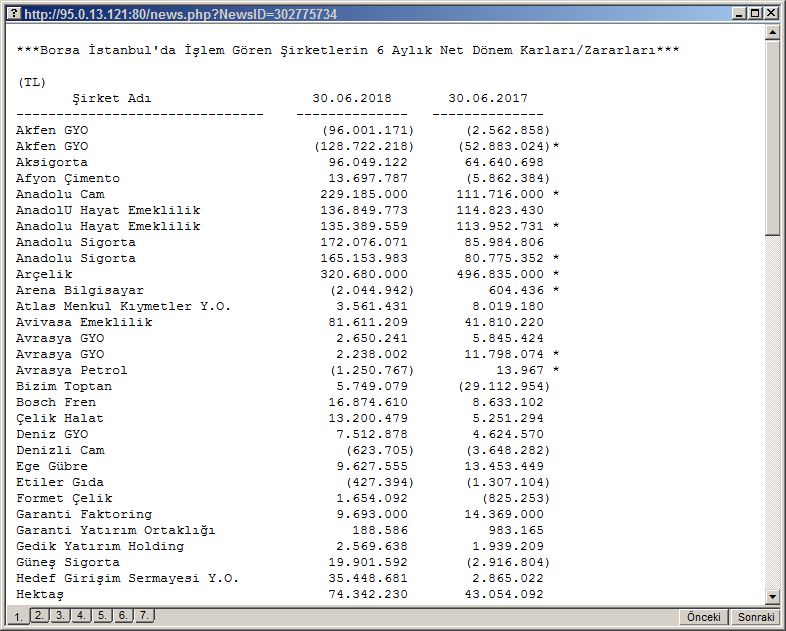Screen dimensions: 786x631
Task: Click Güneş Sigorta 2017 value (2.916.804)
Action: point(508,562)
